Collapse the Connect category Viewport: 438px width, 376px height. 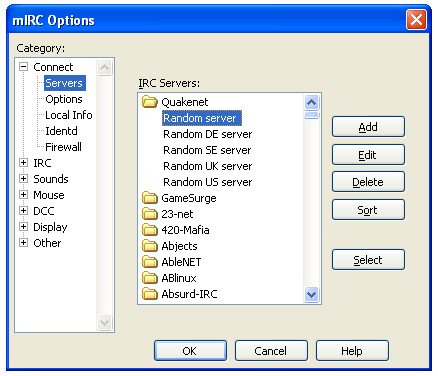23,67
